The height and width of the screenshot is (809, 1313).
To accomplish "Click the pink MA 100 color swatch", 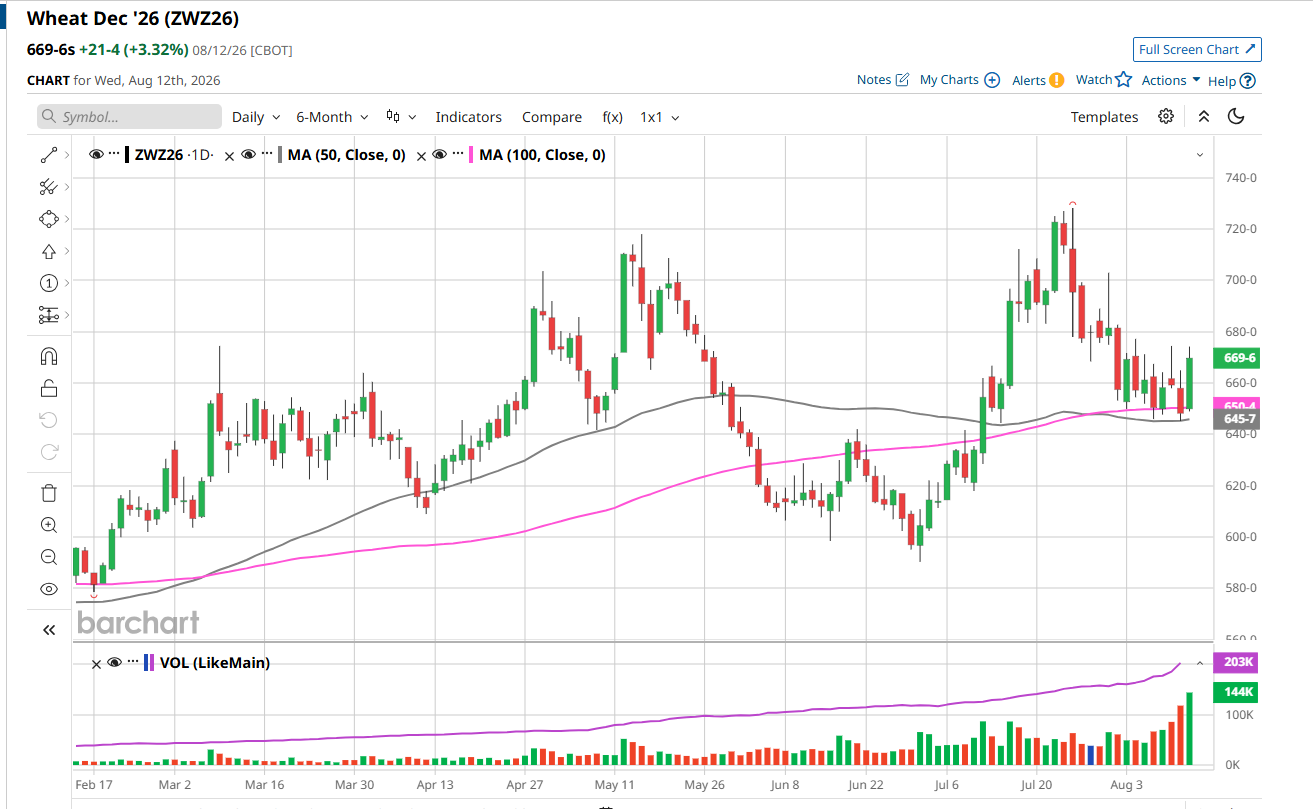I will tap(472, 155).
